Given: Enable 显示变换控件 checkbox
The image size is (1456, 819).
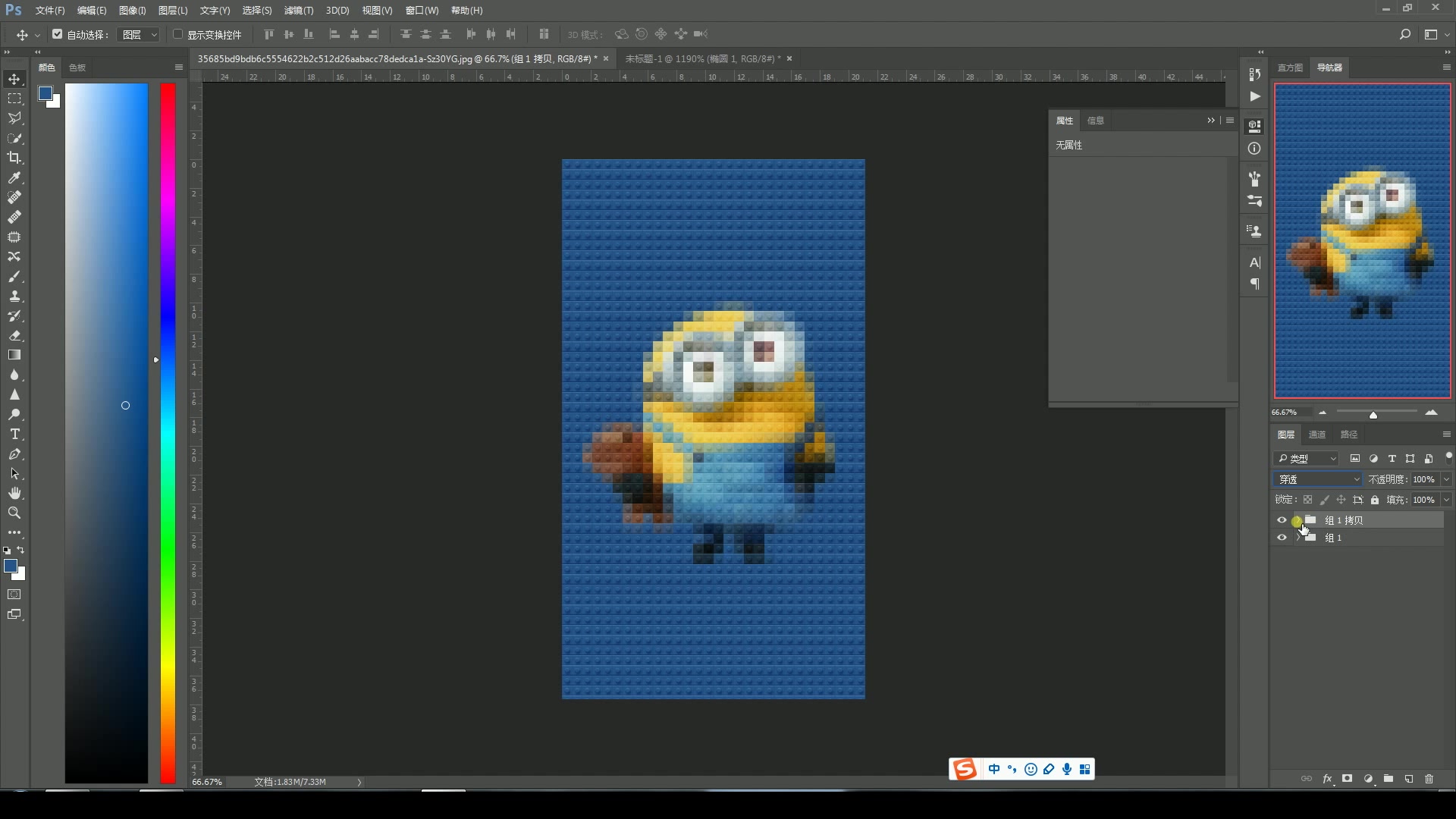Looking at the screenshot, I should (x=177, y=34).
